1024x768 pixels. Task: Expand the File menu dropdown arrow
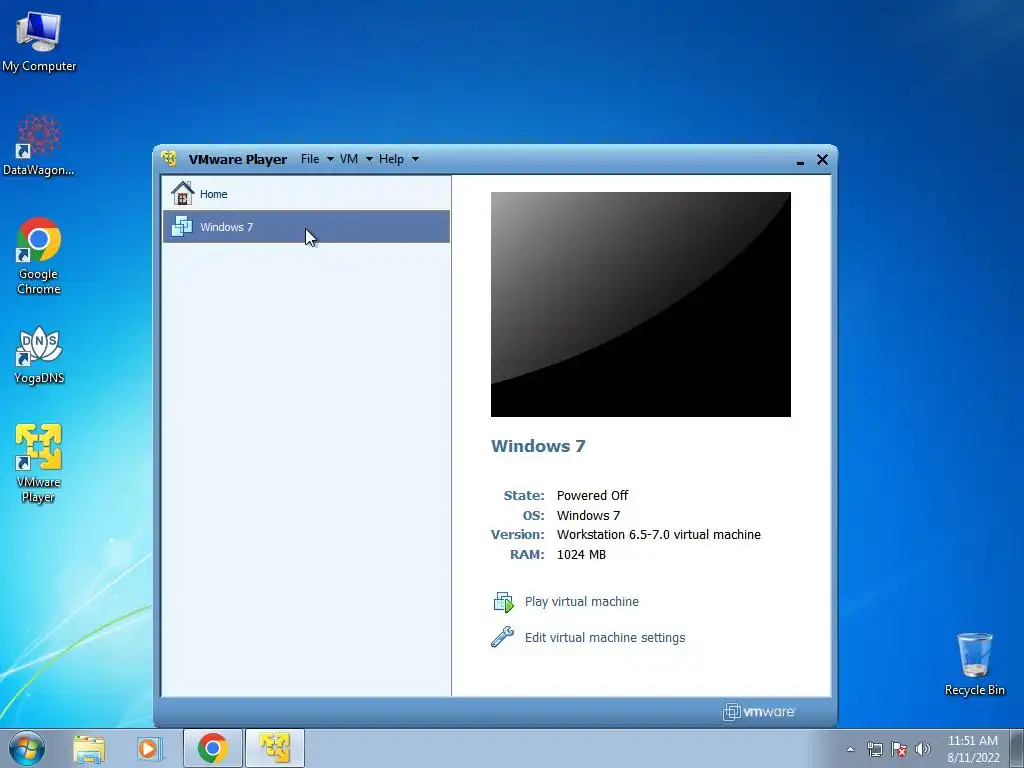click(x=330, y=159)
